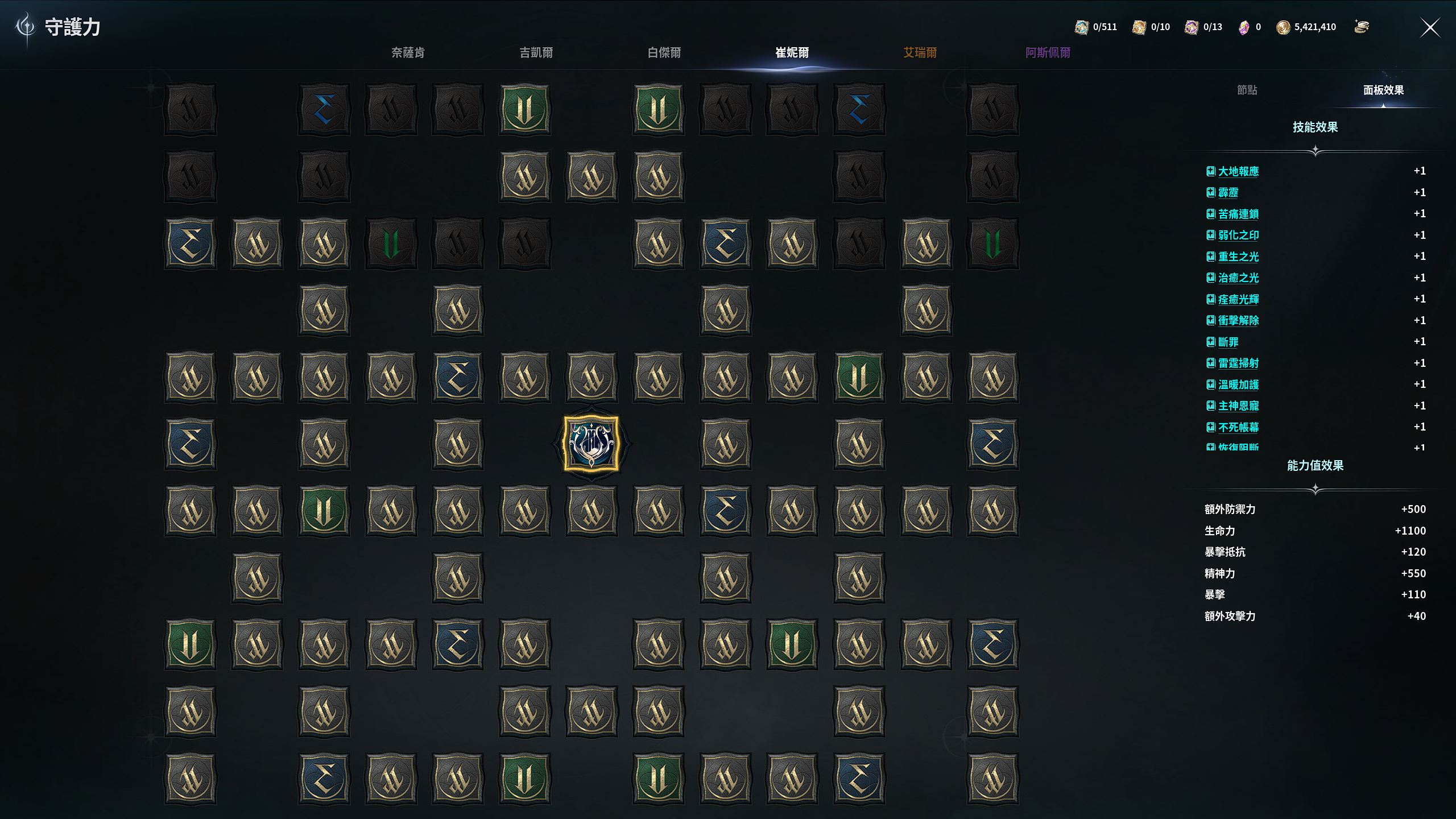Click the 不死帳幕 skill link
Image resolution: width=1456 pixels, height=819 pixels.
tap(1238, 427)
